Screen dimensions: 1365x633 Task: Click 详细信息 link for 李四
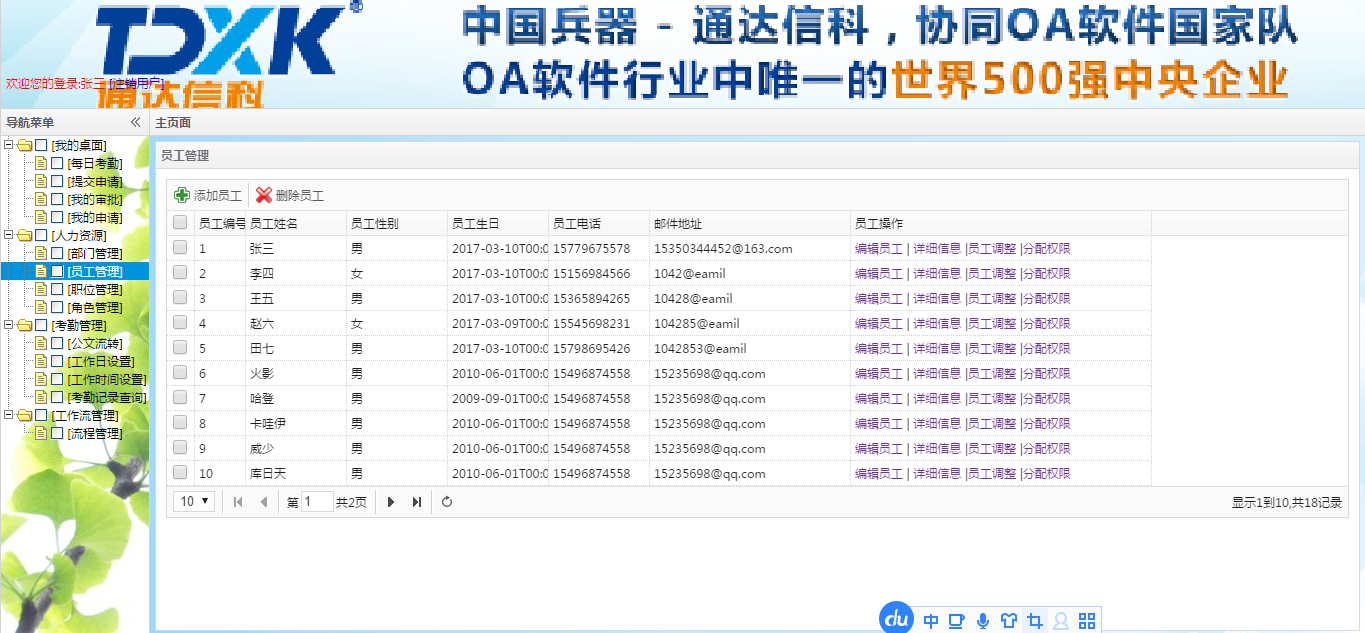pos(937,274)
